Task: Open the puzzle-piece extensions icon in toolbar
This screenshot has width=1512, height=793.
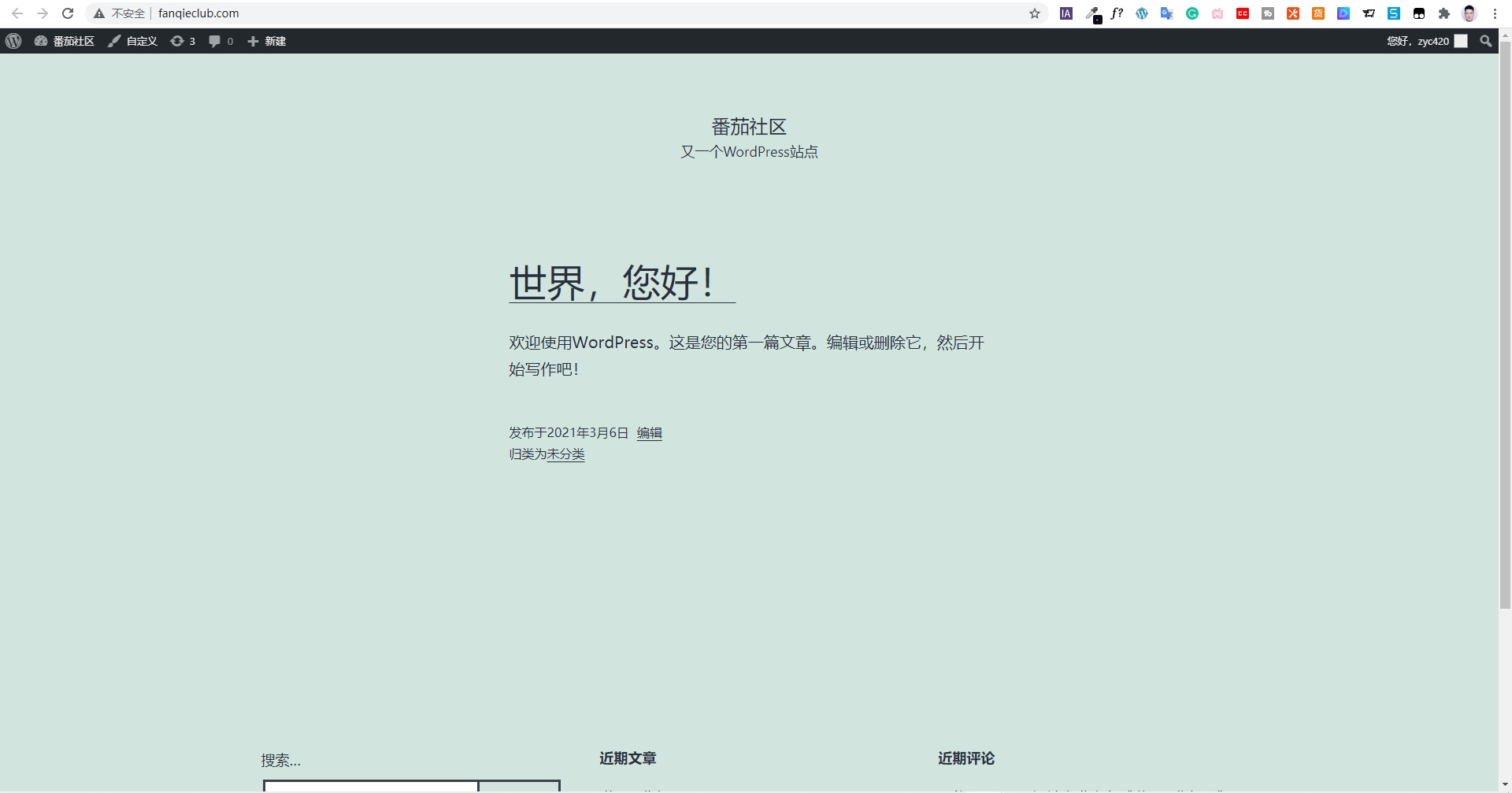Action: (1444, 13)
